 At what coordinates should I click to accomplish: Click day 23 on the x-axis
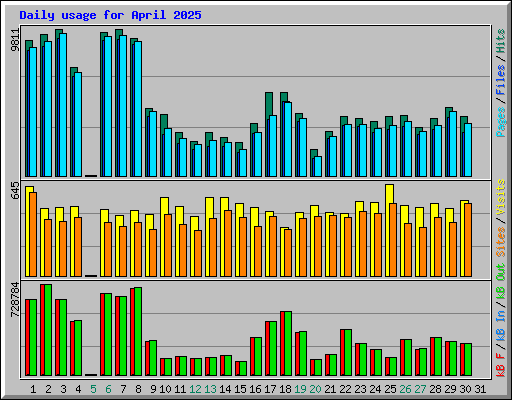[x=360, y=389]
